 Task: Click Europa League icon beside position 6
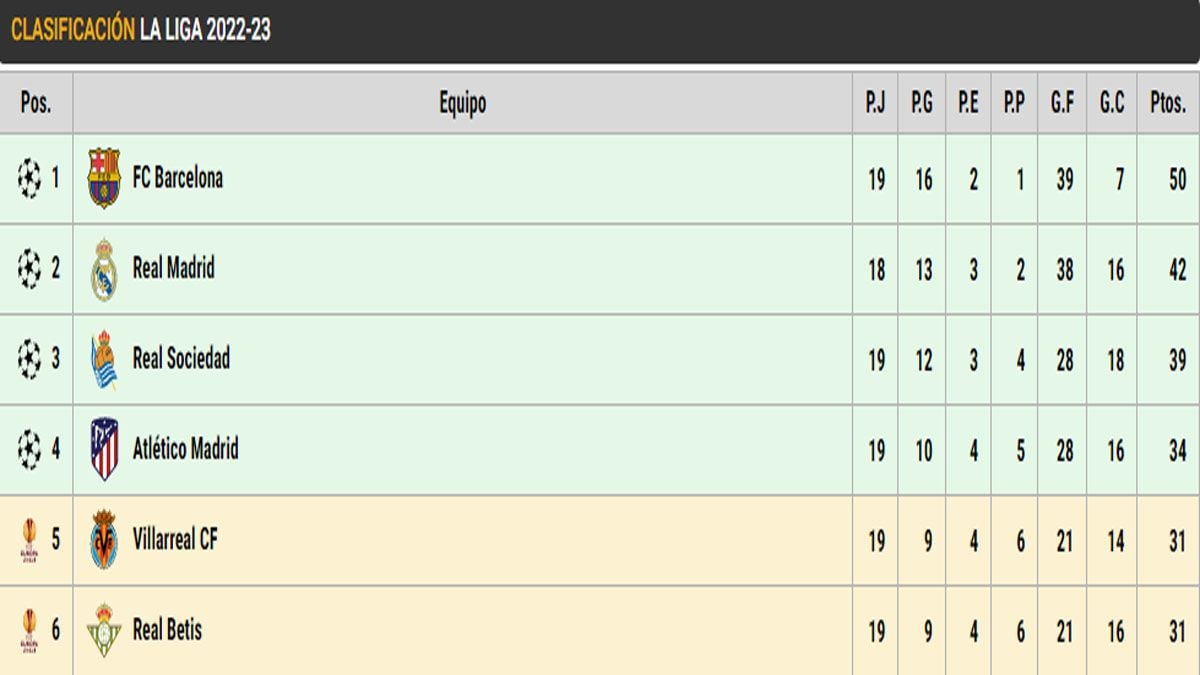(29, 630)
